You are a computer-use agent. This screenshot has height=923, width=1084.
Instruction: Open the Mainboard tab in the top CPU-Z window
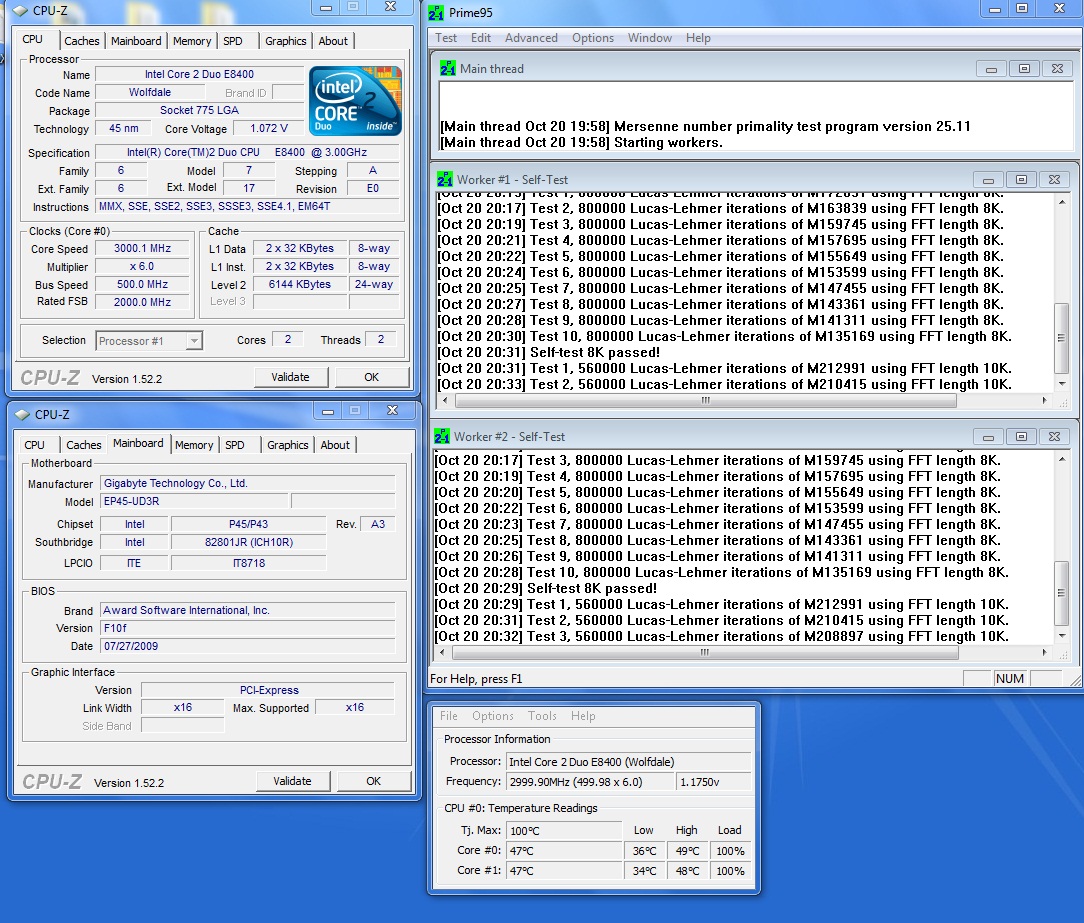click(136, 41)
